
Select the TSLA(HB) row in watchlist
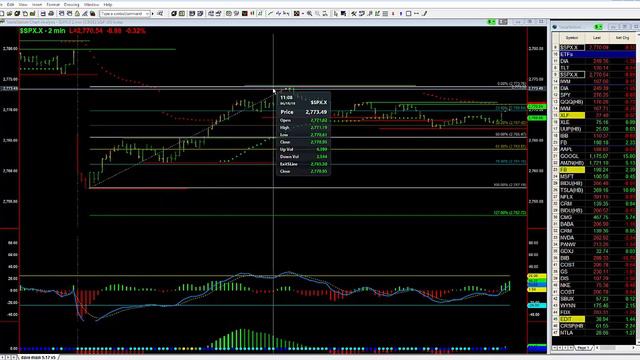[595, 190]
